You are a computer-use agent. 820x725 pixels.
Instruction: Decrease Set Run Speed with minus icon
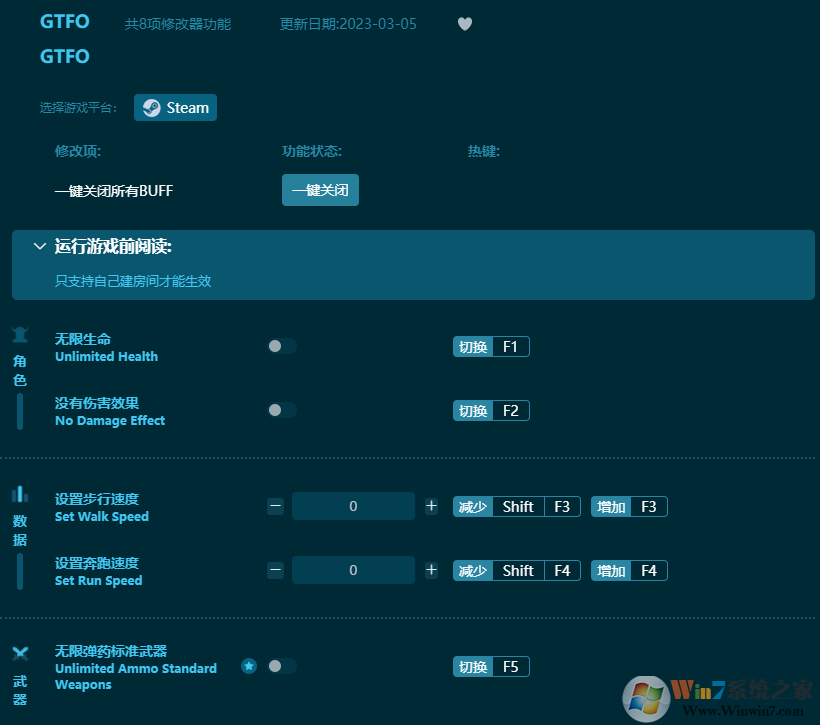coord(276,570)
